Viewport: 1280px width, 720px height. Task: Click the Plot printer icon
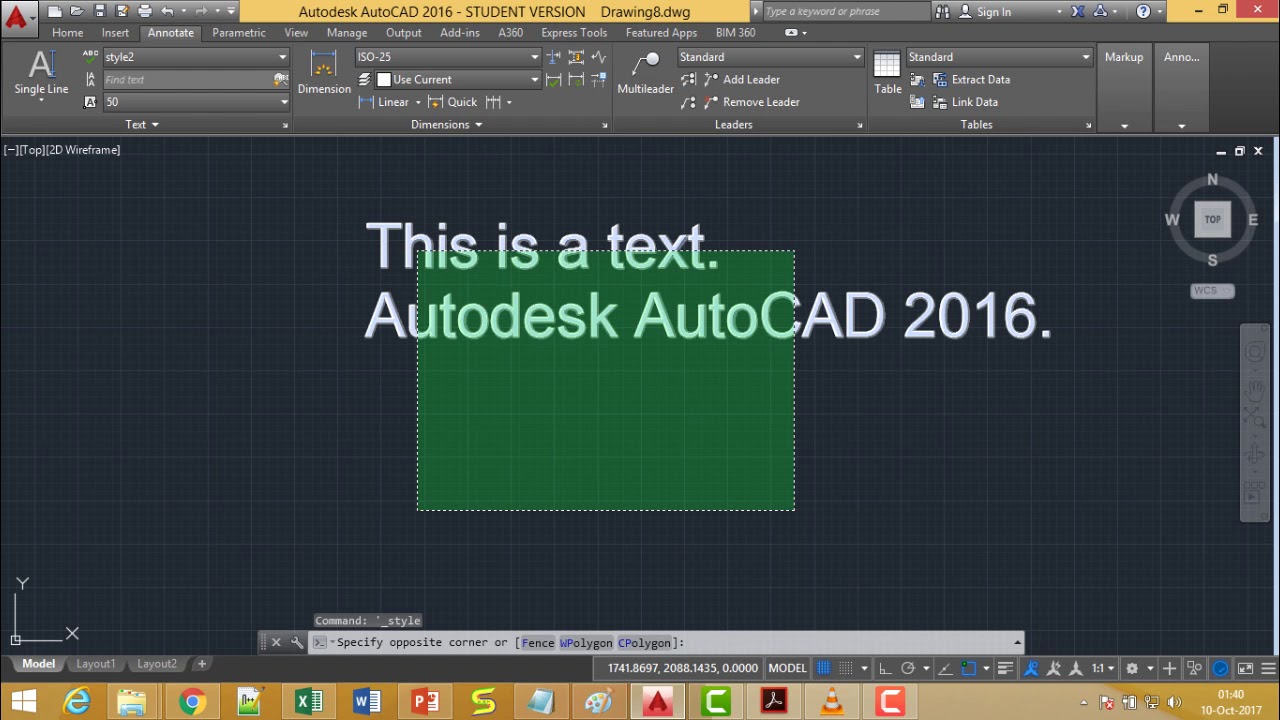pyautogui.click(x=145, y=11)
